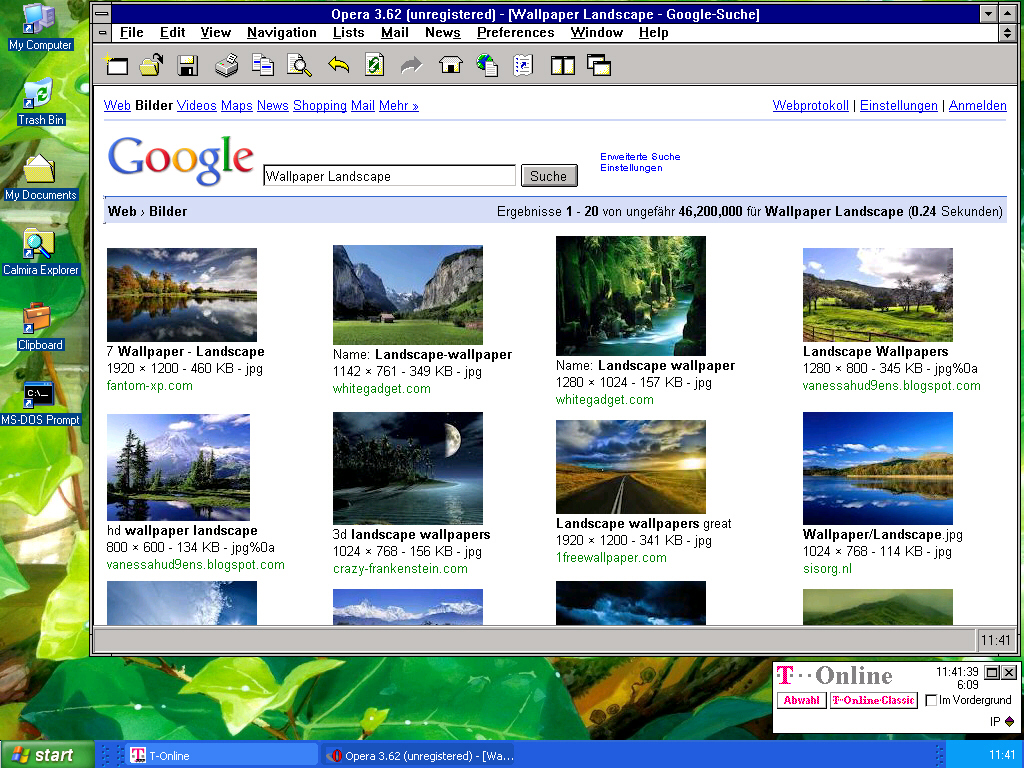Click the Tile windows icon
Viewport: 1024px width, 768px height.
click(562, 65)
